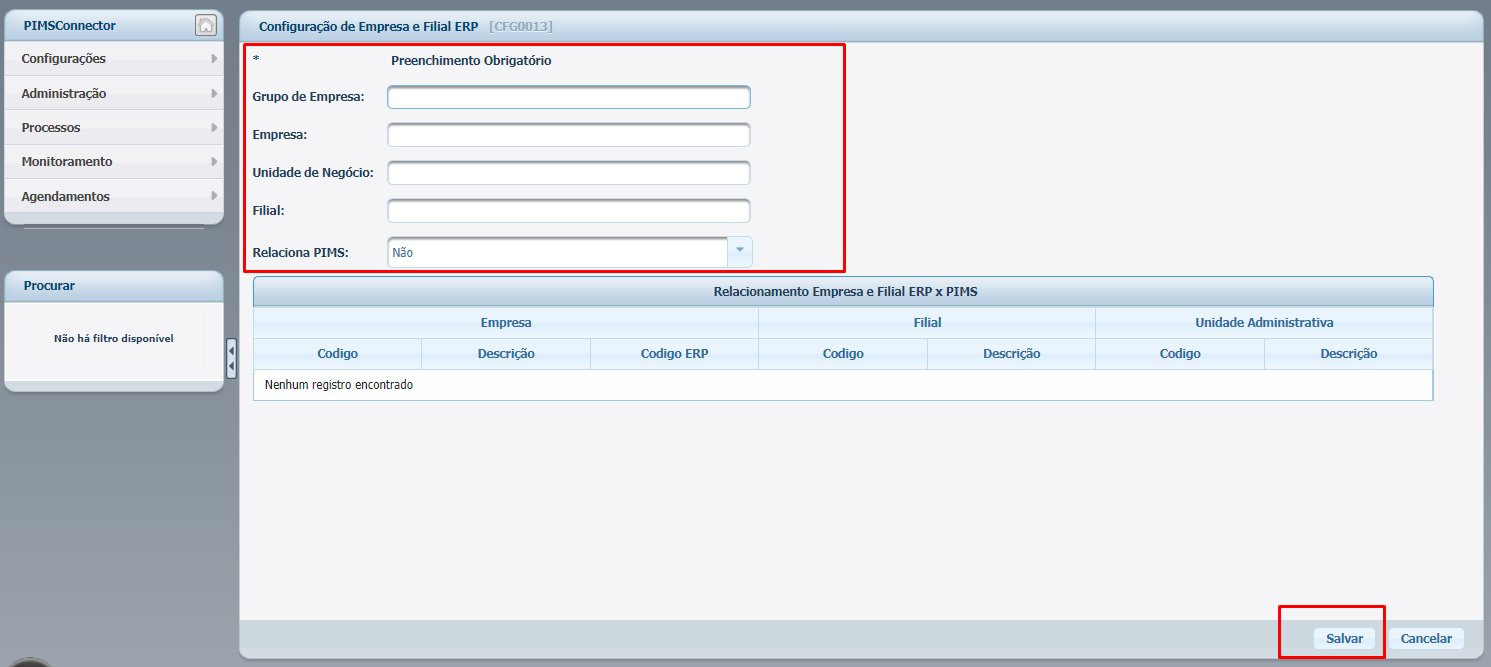Open the Processos menu
The image size is (1491, 667).
114,127
